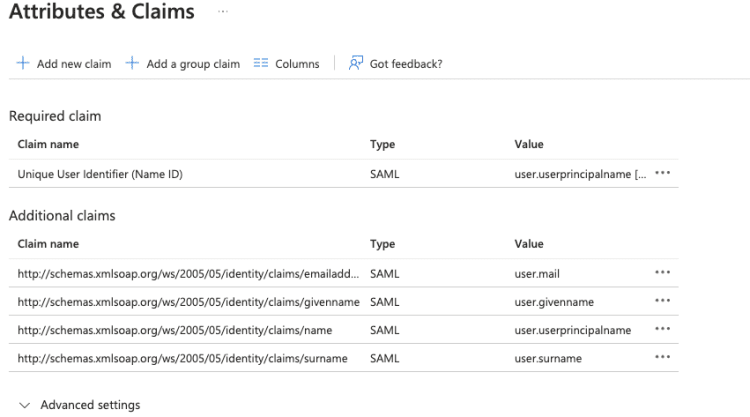Image resolution: width=750 pixels, height=417 pixels.
Task: Click the Advanced settings chevron arrow
Action: click(24, 406)
